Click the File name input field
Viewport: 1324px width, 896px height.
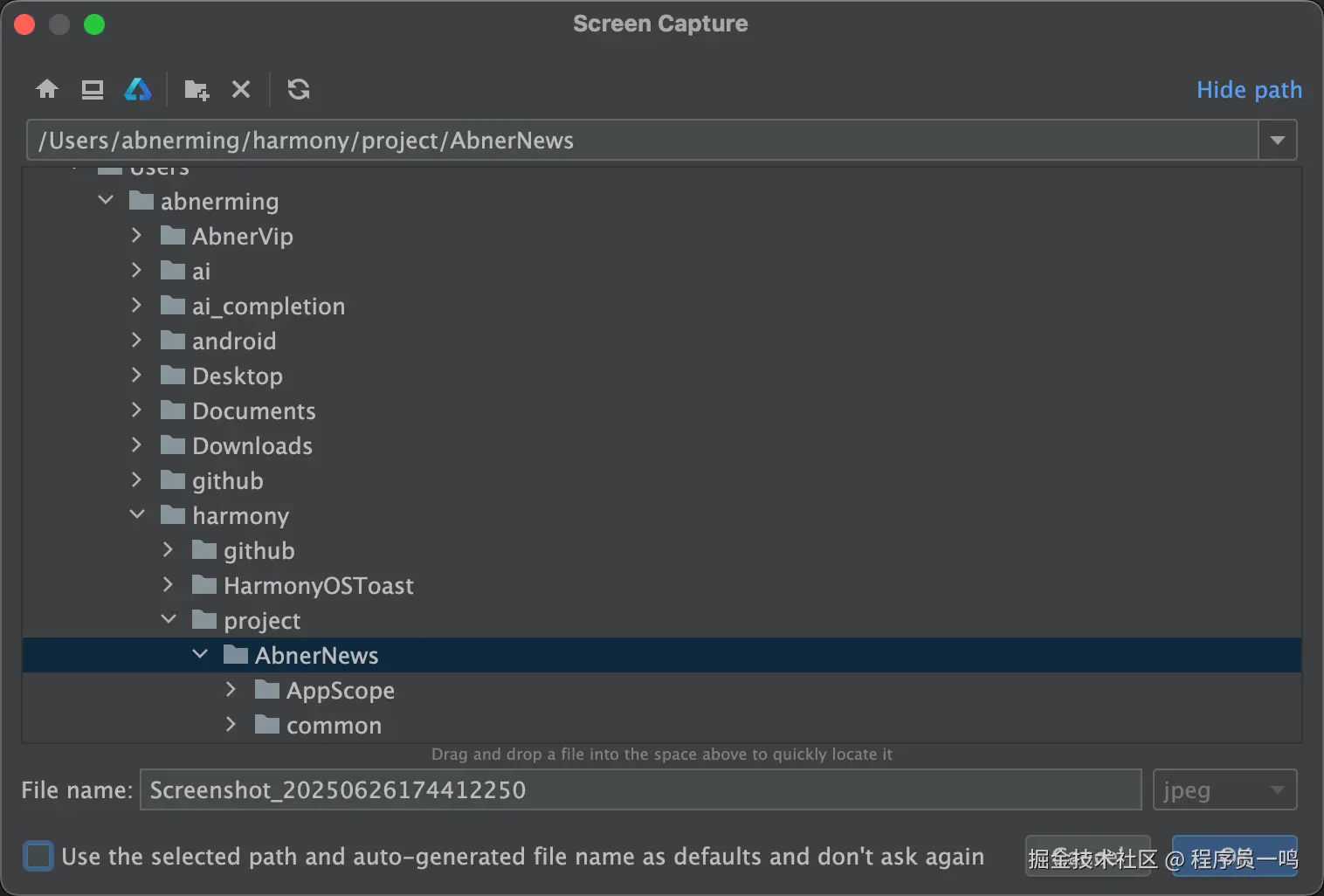tap(640, 789)
